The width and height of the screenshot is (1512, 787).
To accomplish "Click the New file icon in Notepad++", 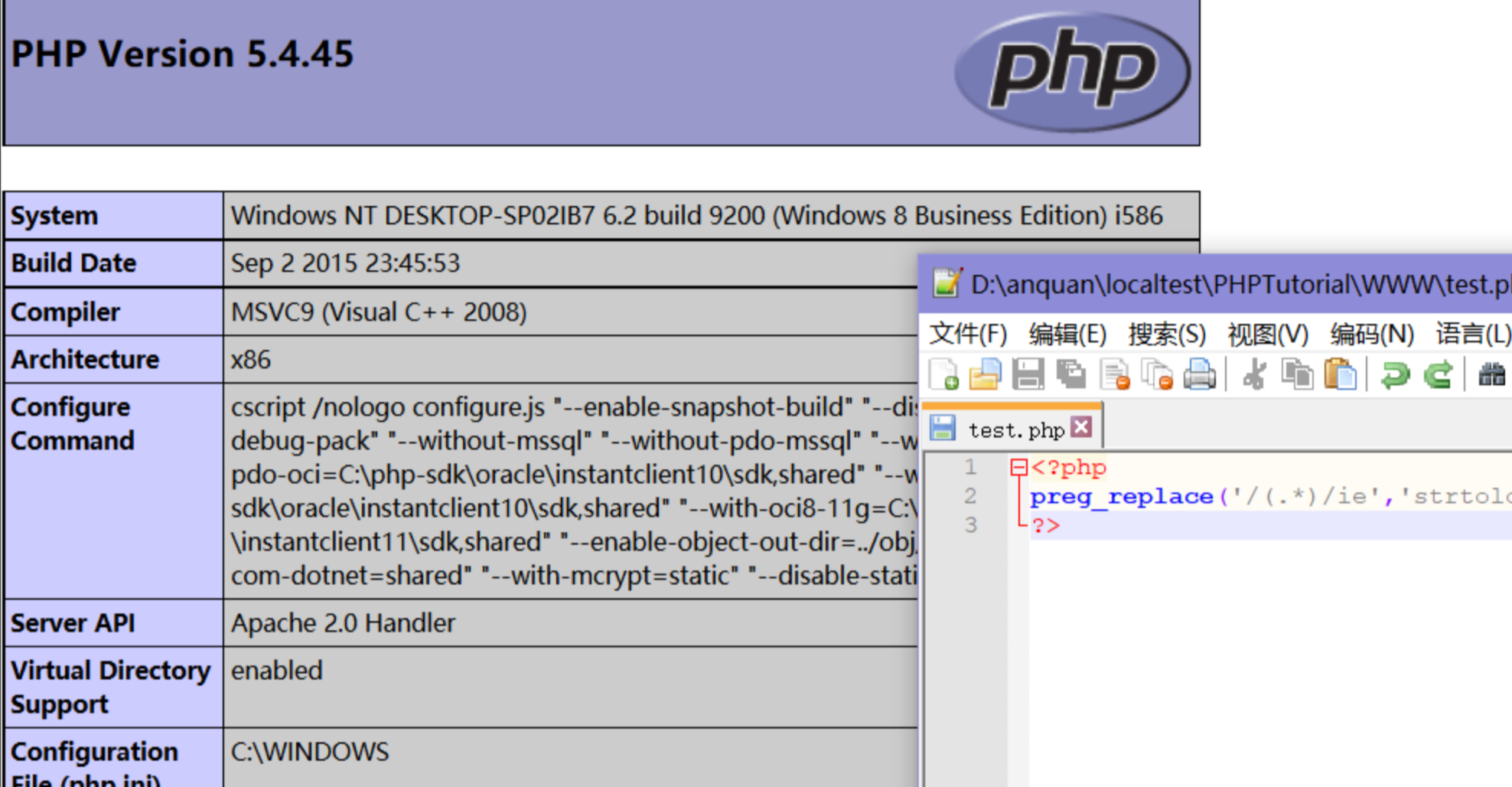I will (943, 375).
